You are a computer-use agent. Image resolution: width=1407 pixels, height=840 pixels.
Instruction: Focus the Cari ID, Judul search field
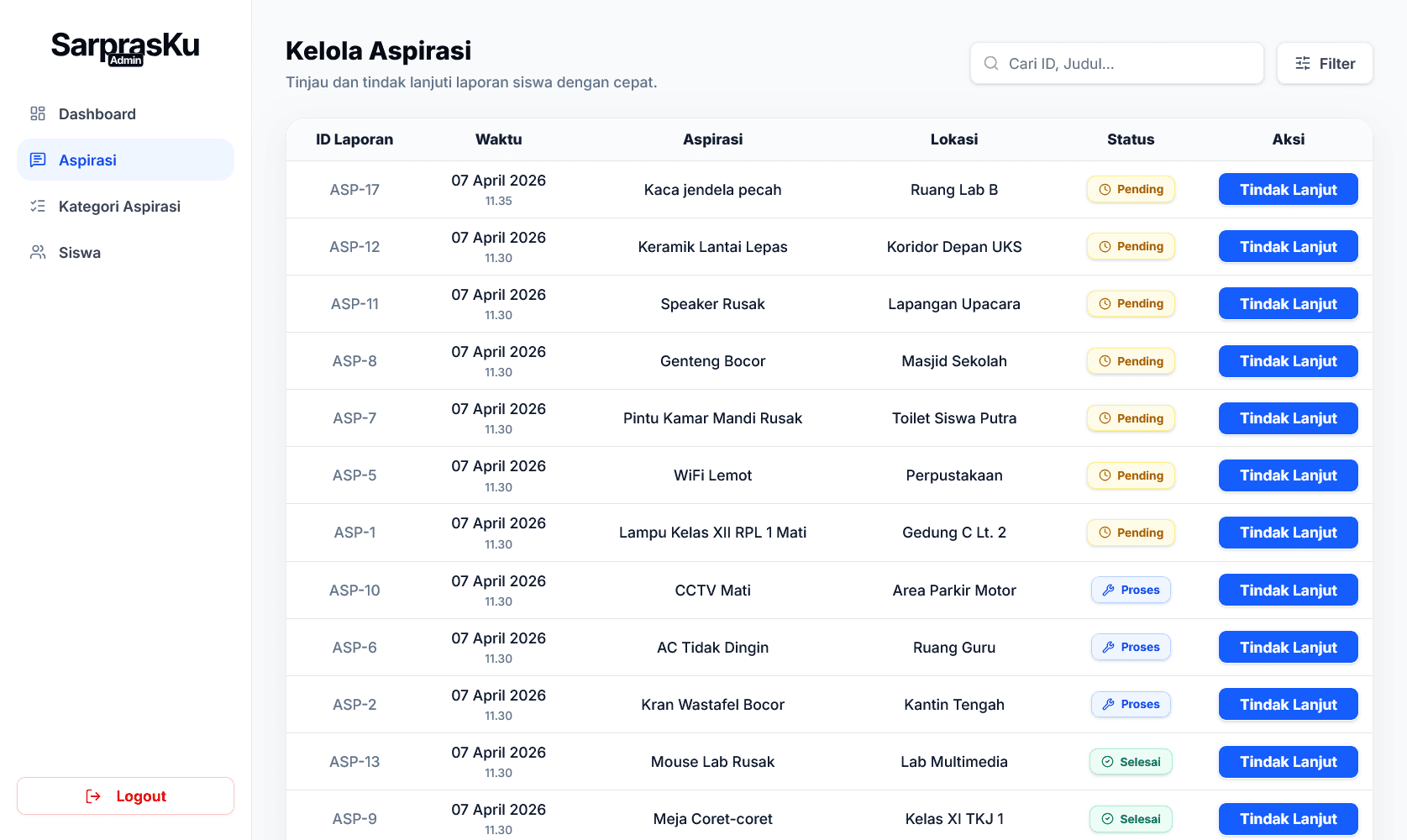[1116, 63]
